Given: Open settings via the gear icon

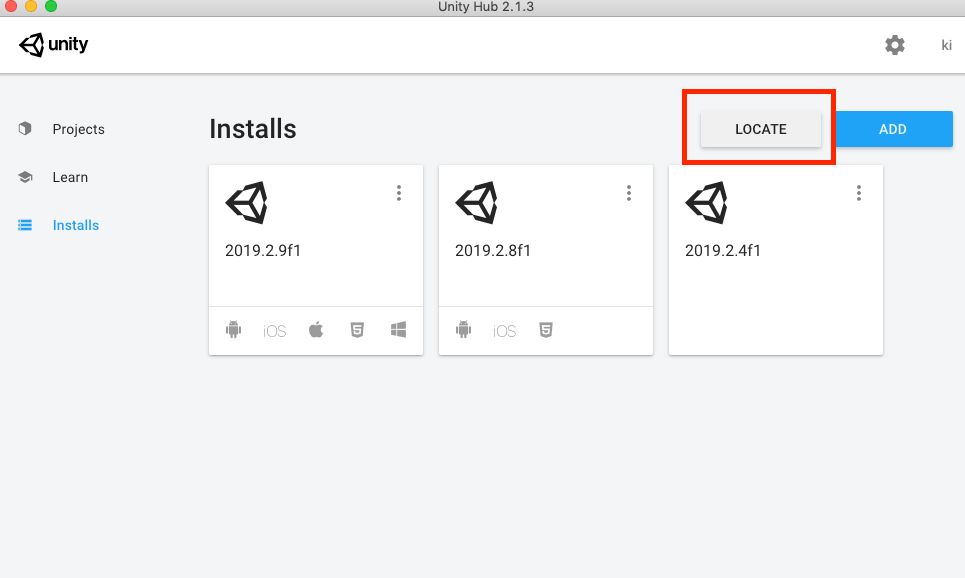Looking at the screenshot, I should (894, 45).
